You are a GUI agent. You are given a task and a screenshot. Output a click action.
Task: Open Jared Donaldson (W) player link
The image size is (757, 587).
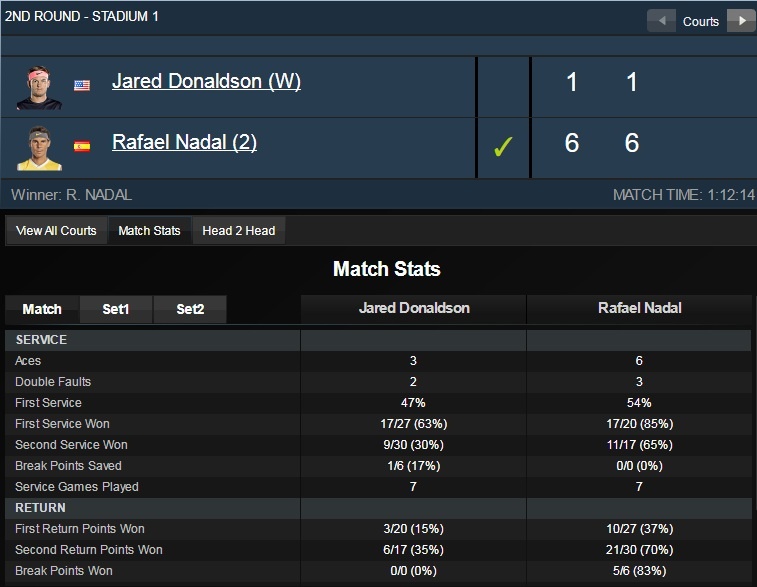click(206, 82)
